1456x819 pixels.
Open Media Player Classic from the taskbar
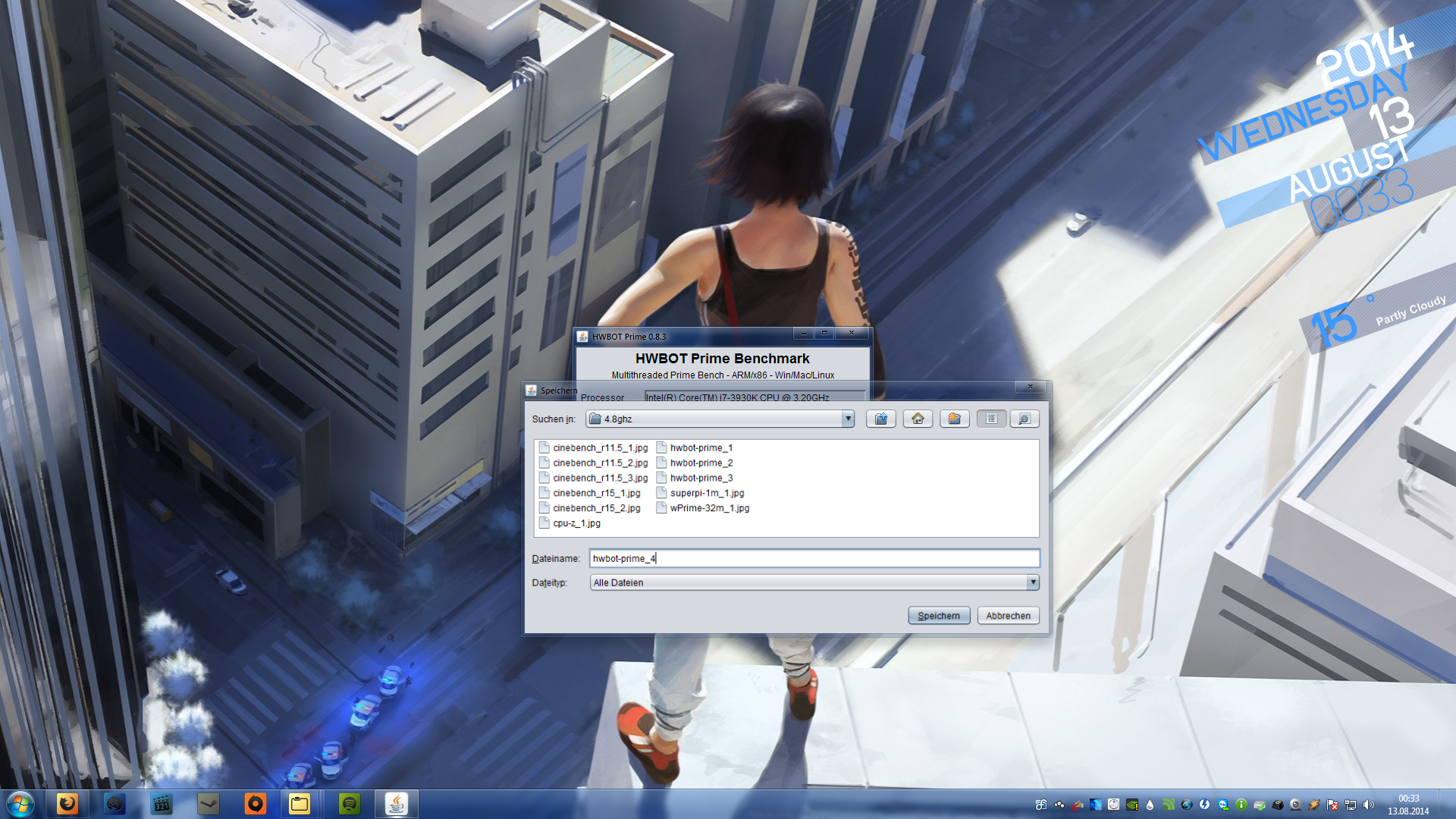(x=162, y=804)
